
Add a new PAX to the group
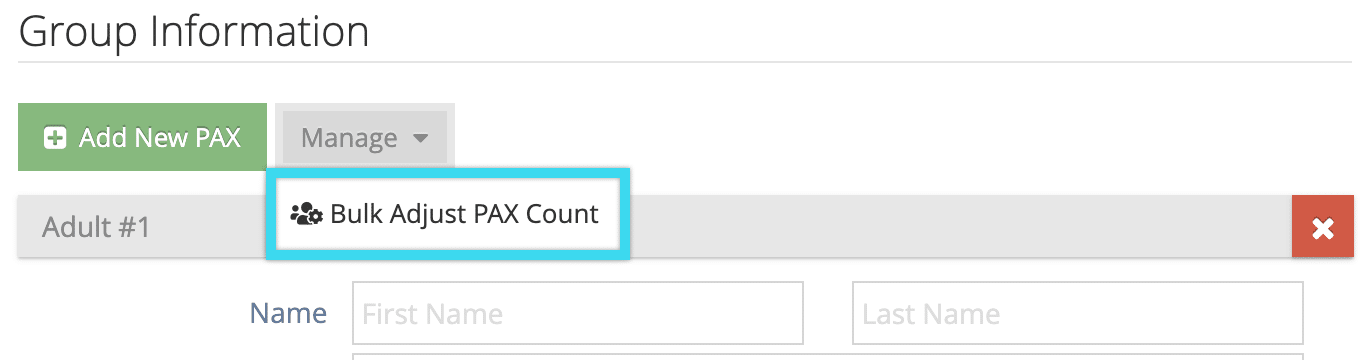click(x=142, y=137)
